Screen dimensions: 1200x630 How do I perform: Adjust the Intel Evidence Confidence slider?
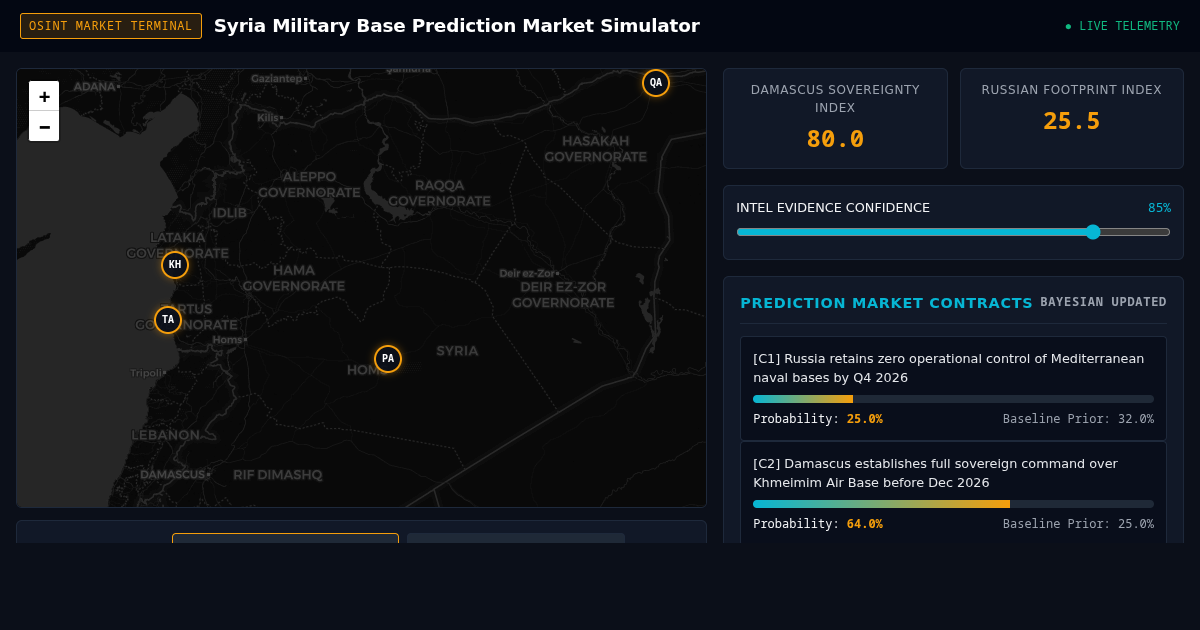point(953,232)
